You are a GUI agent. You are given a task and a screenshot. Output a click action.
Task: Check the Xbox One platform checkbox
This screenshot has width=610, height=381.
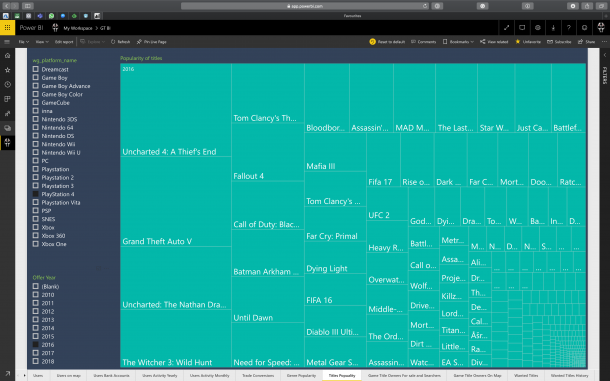pos(36,244)
